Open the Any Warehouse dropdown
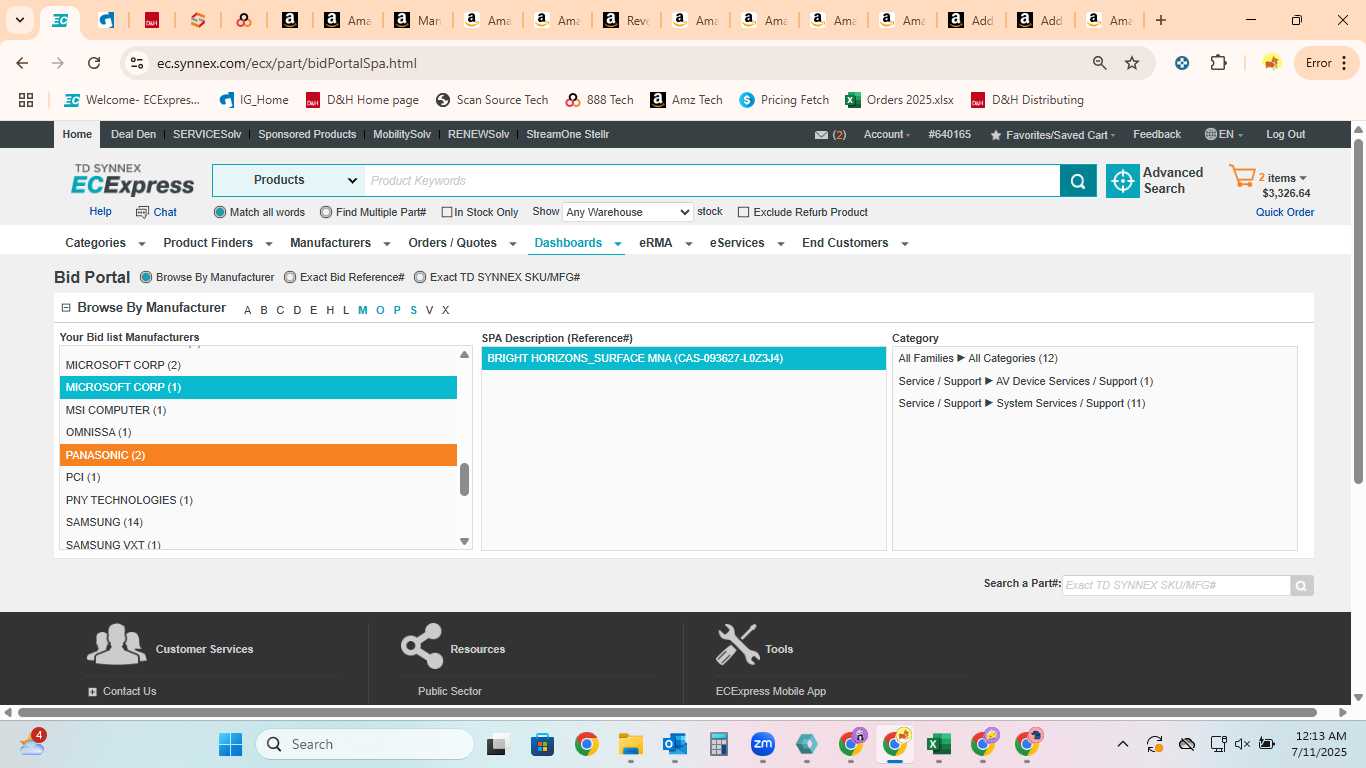The image size is (1366, 768). (x=627, y=212)
